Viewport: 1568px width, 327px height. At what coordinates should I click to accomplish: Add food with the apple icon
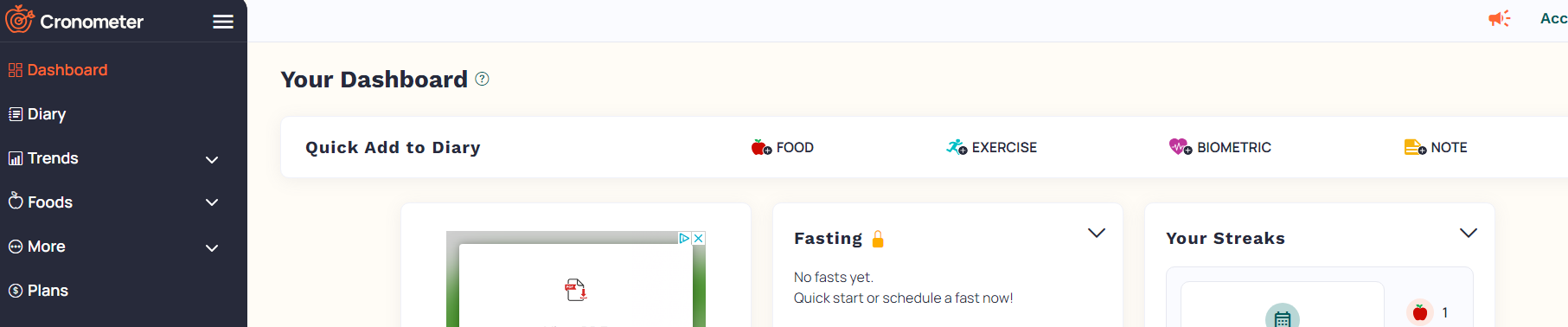coord(761,147)
